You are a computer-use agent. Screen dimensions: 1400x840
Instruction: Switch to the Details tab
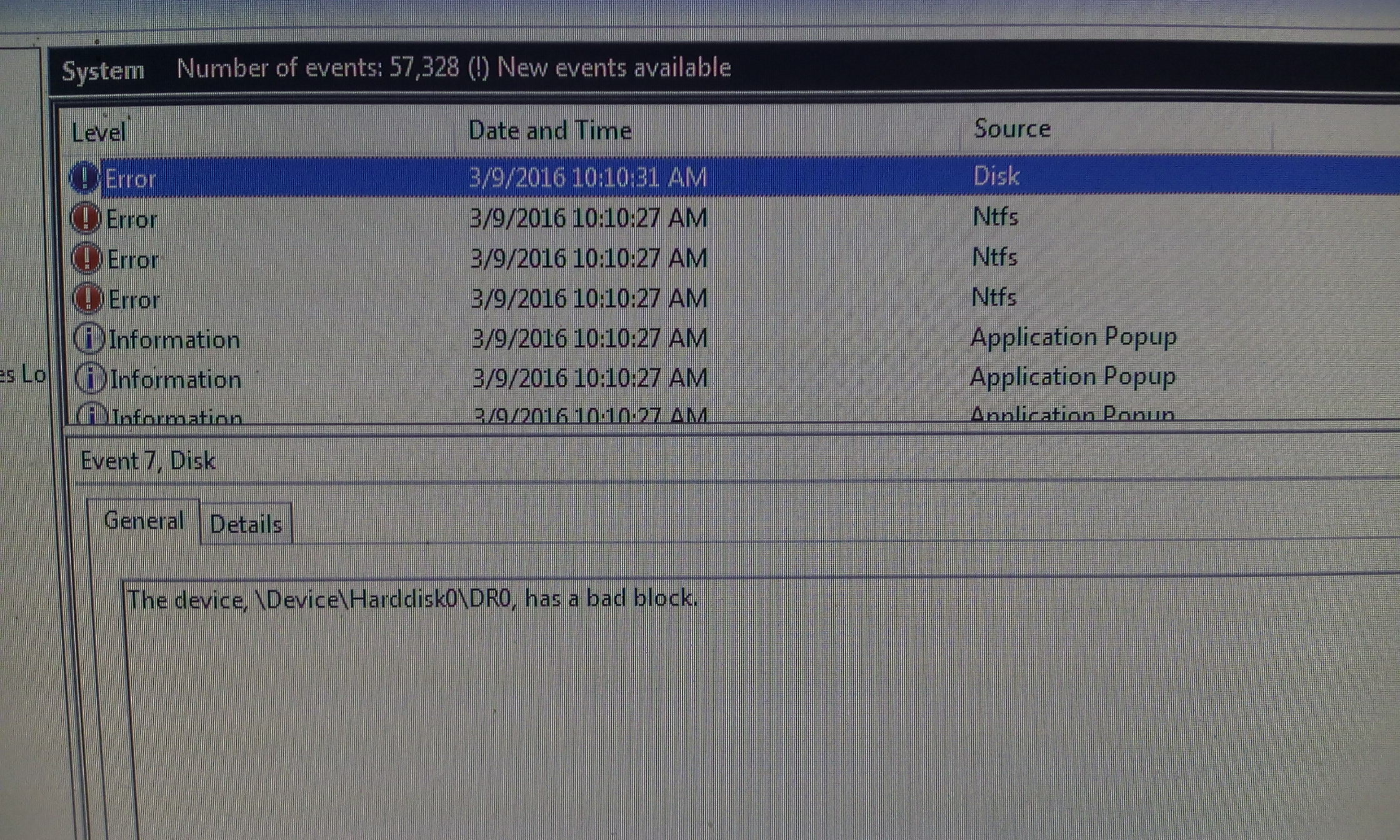tap(246, 524)
